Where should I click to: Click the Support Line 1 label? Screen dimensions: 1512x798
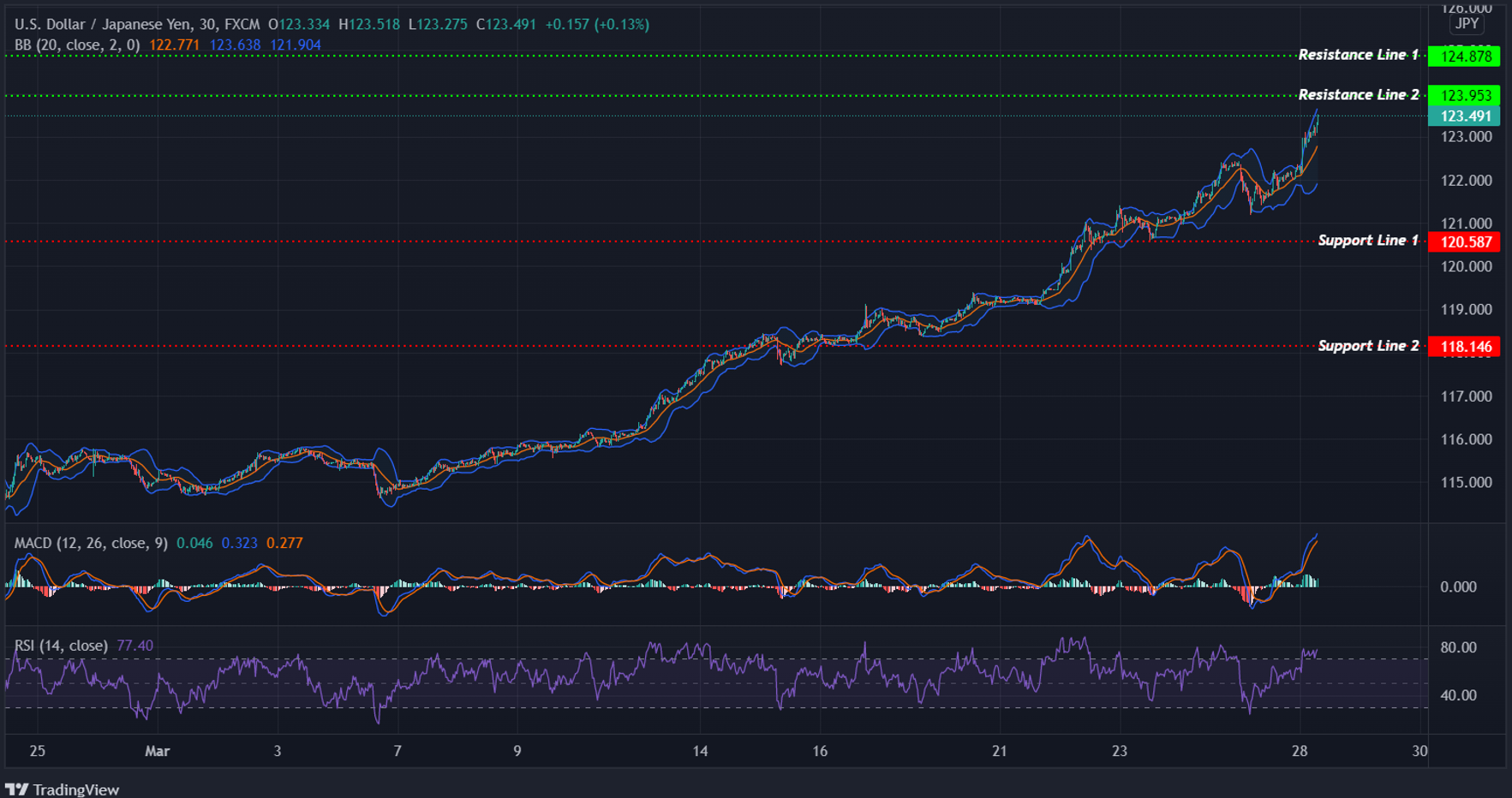click(1367, 241)
